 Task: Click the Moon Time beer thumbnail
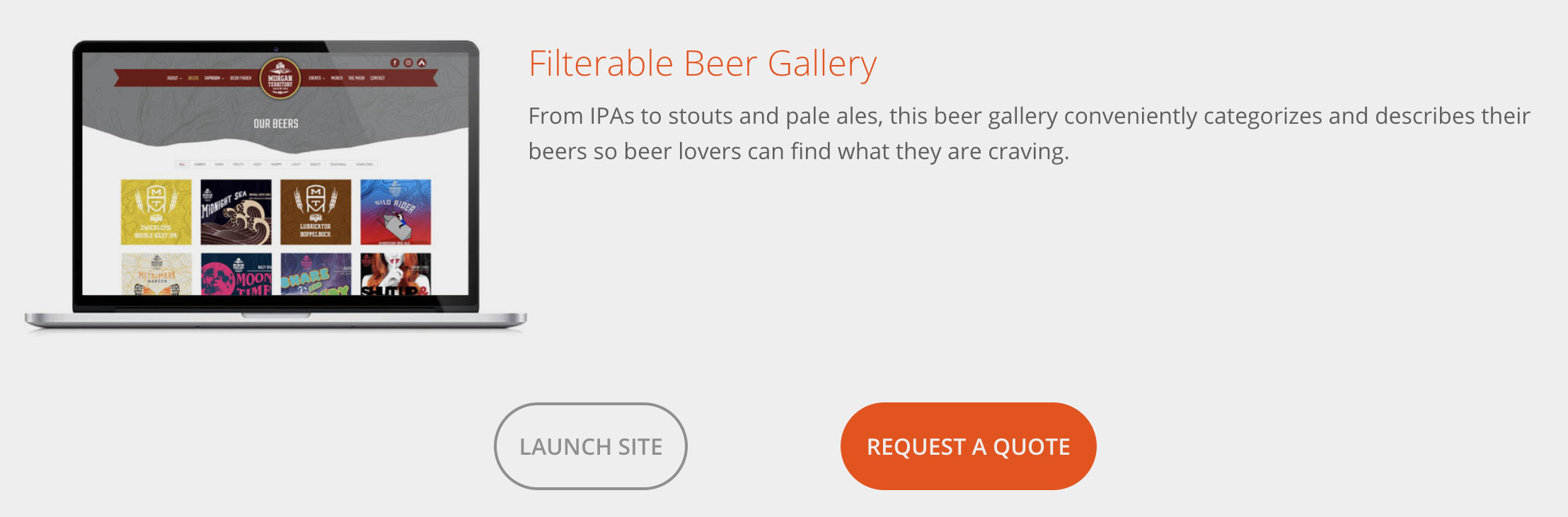(236, 274)
